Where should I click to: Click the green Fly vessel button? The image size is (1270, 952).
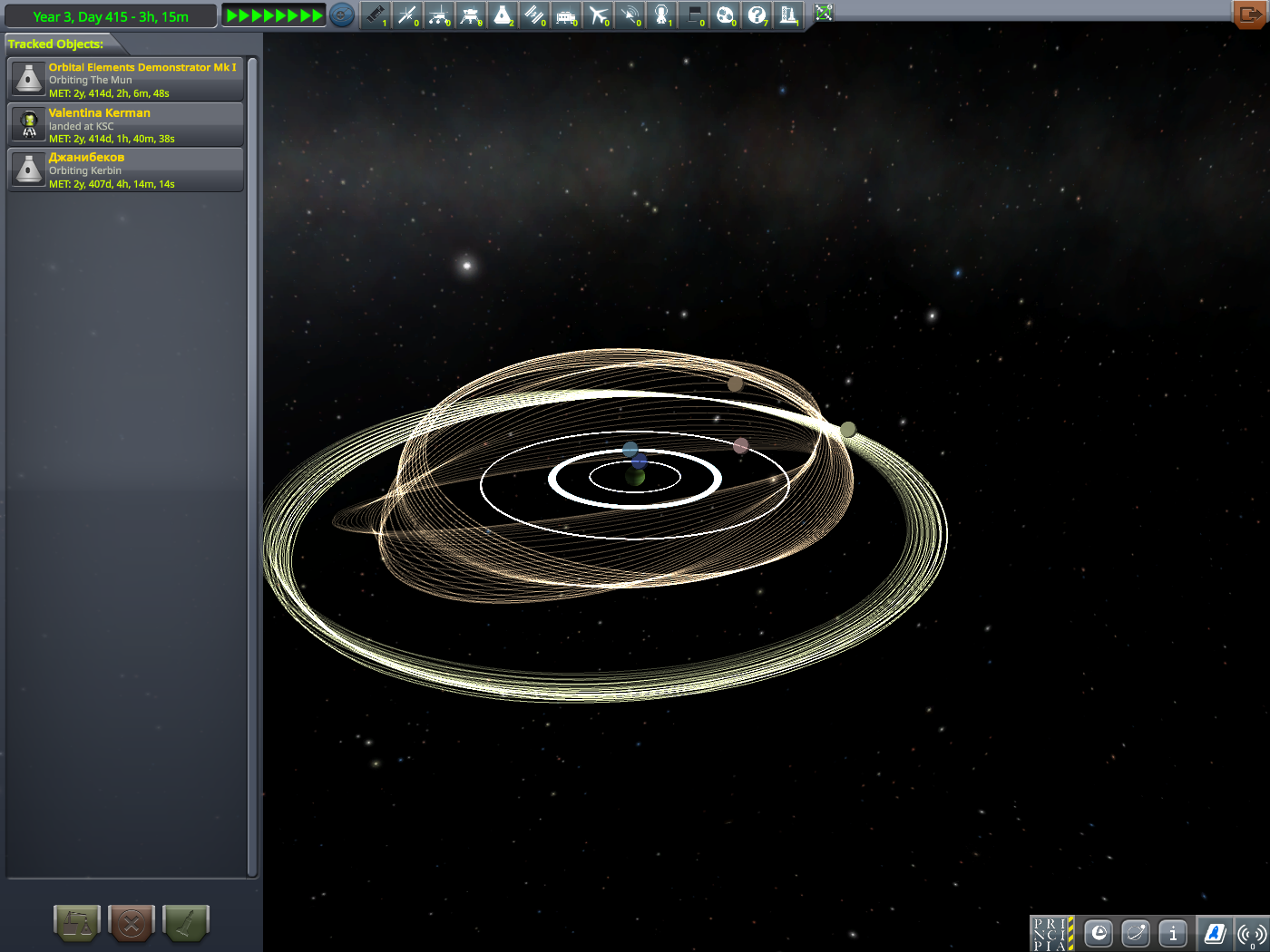[x=186, y=924]
